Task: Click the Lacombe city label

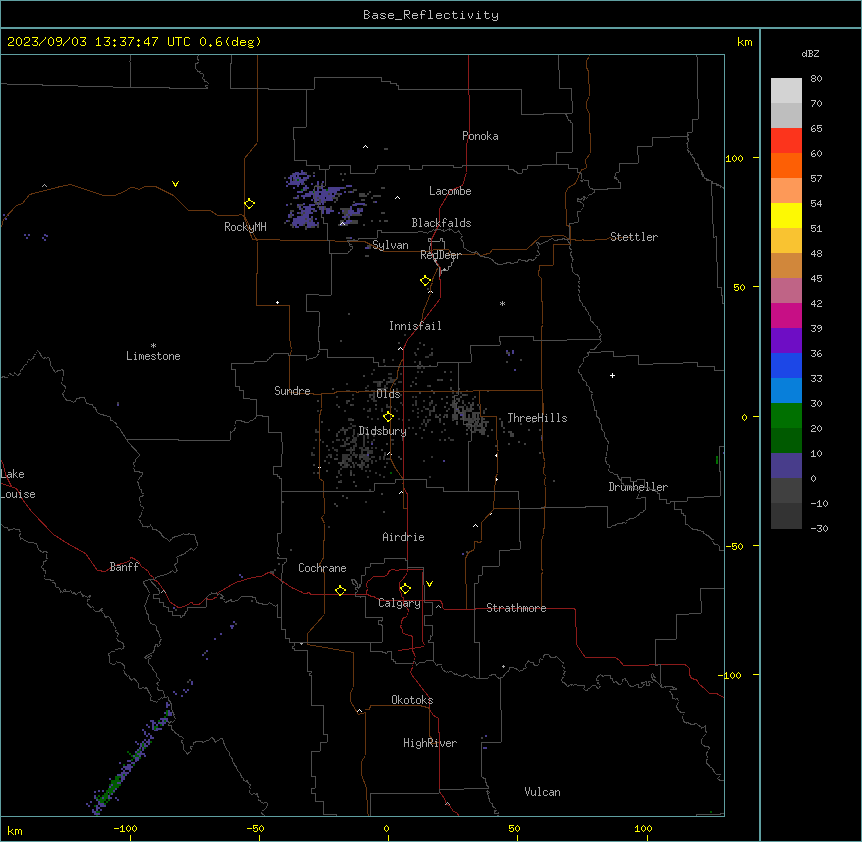Action: pos(450,191)
